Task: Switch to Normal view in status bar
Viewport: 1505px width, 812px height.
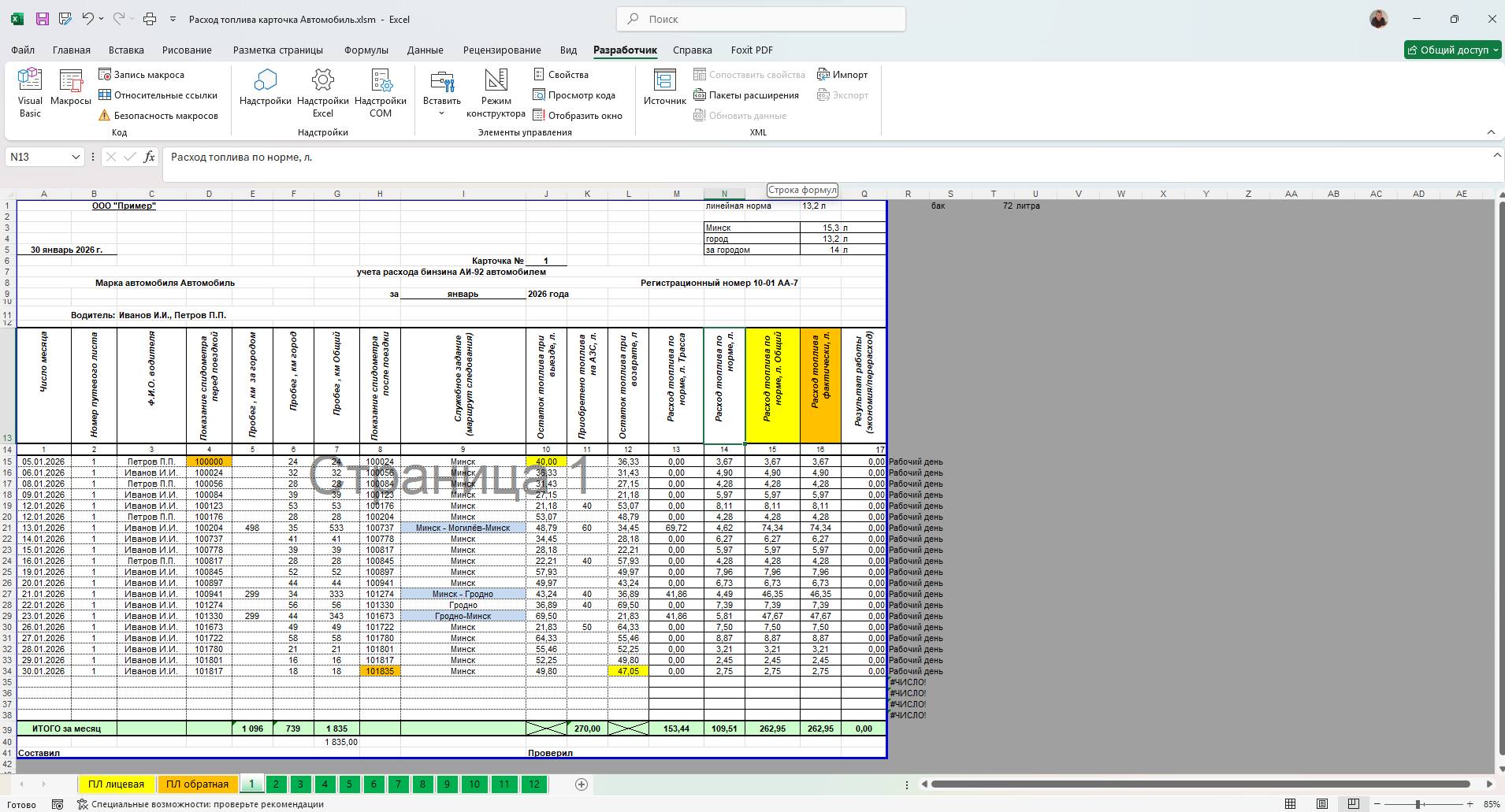Action: pos(1290,804)
